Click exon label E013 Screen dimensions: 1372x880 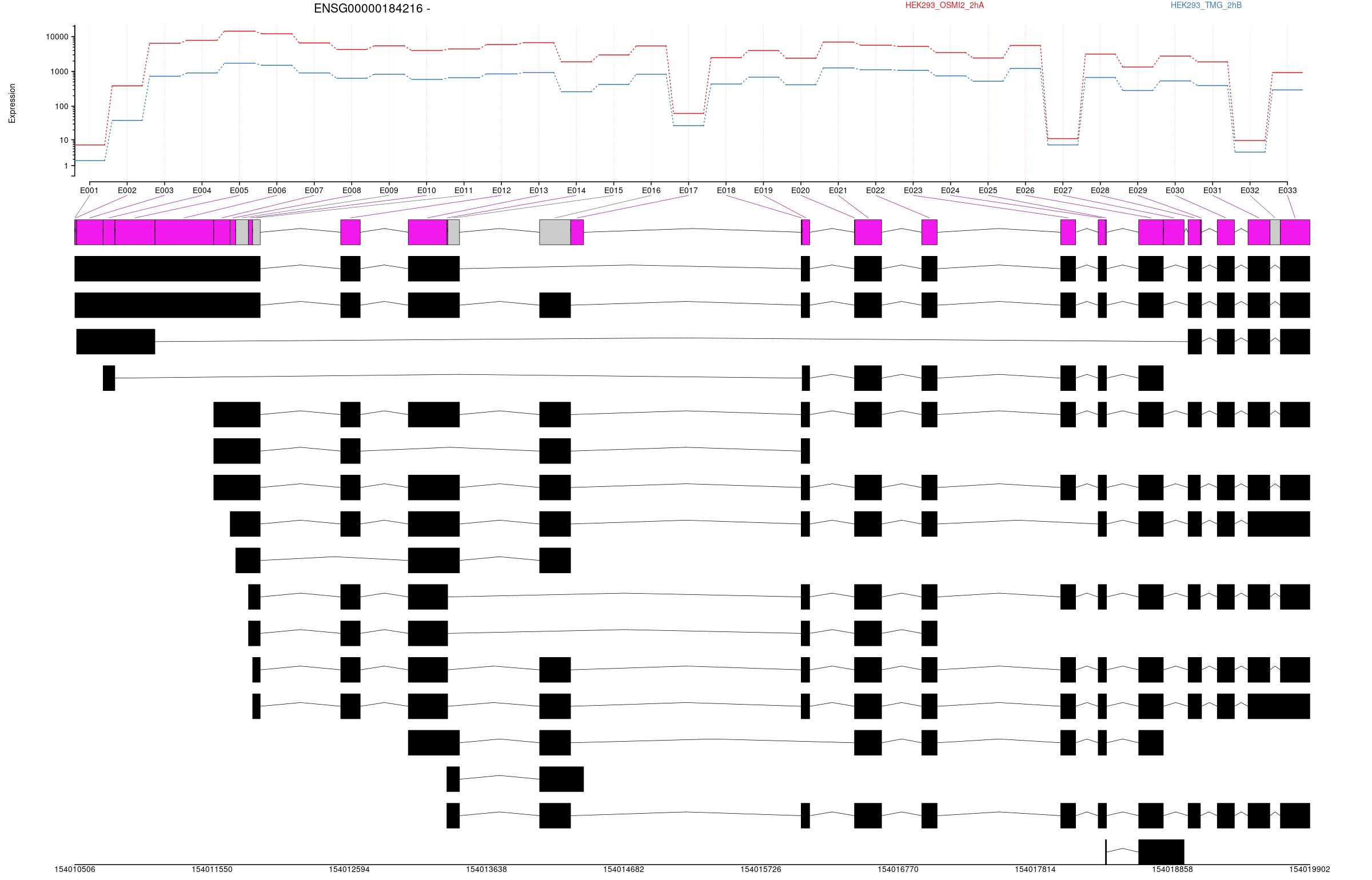[x=539, y=190]
